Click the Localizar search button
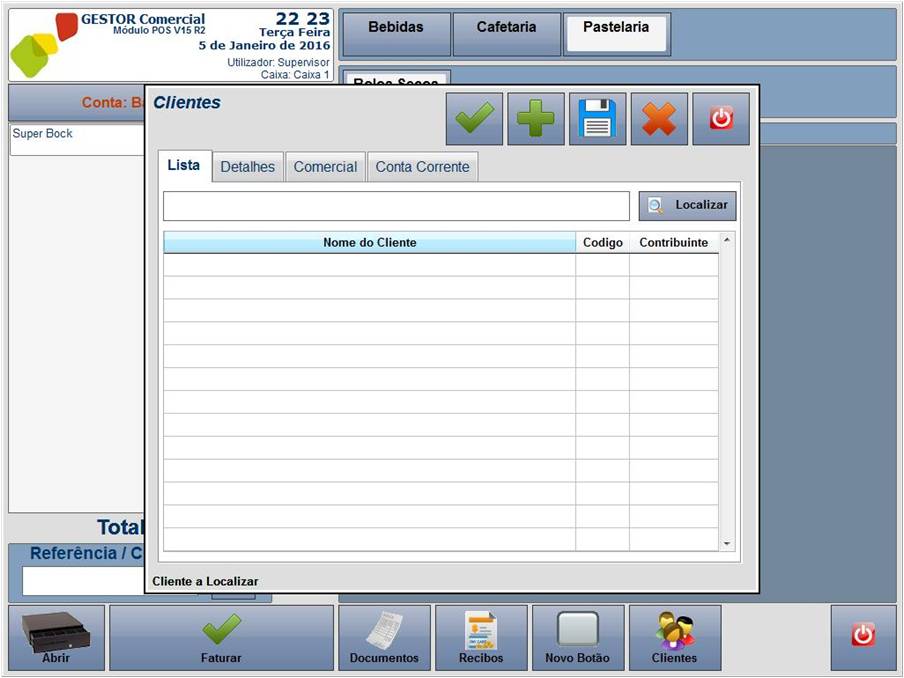The height and width of the screenshot is (678, 904). (x=688, y=206)
